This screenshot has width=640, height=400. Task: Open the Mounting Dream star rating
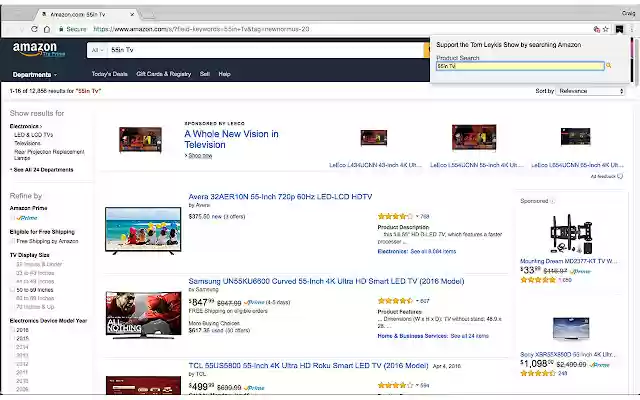click(538, 280)
